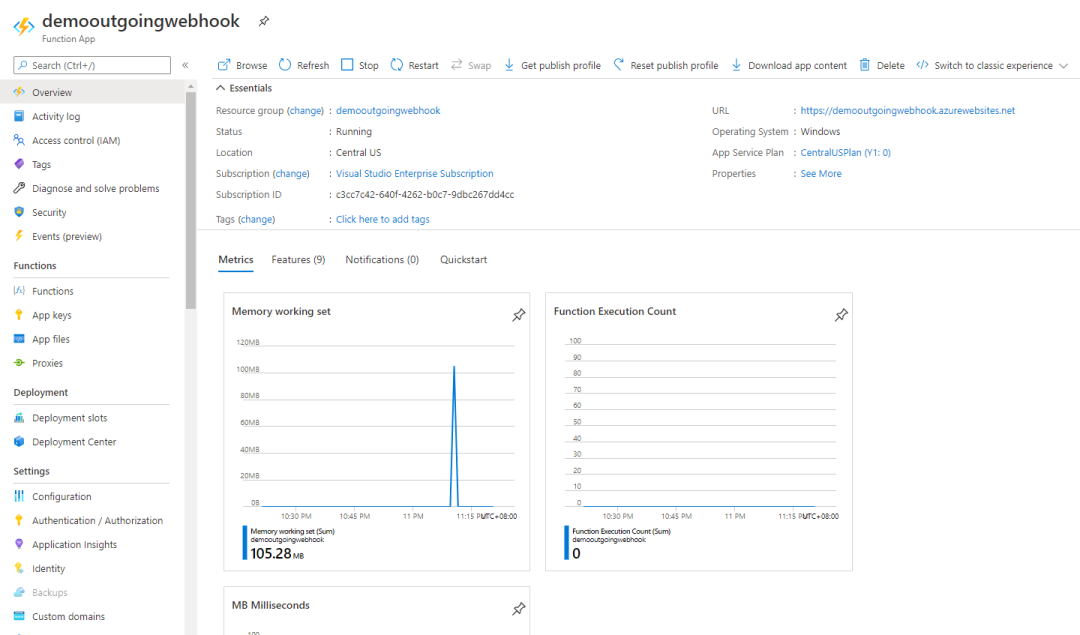Open App files
The height and width of the screenshot is (635, 1080).
[92, 340]
